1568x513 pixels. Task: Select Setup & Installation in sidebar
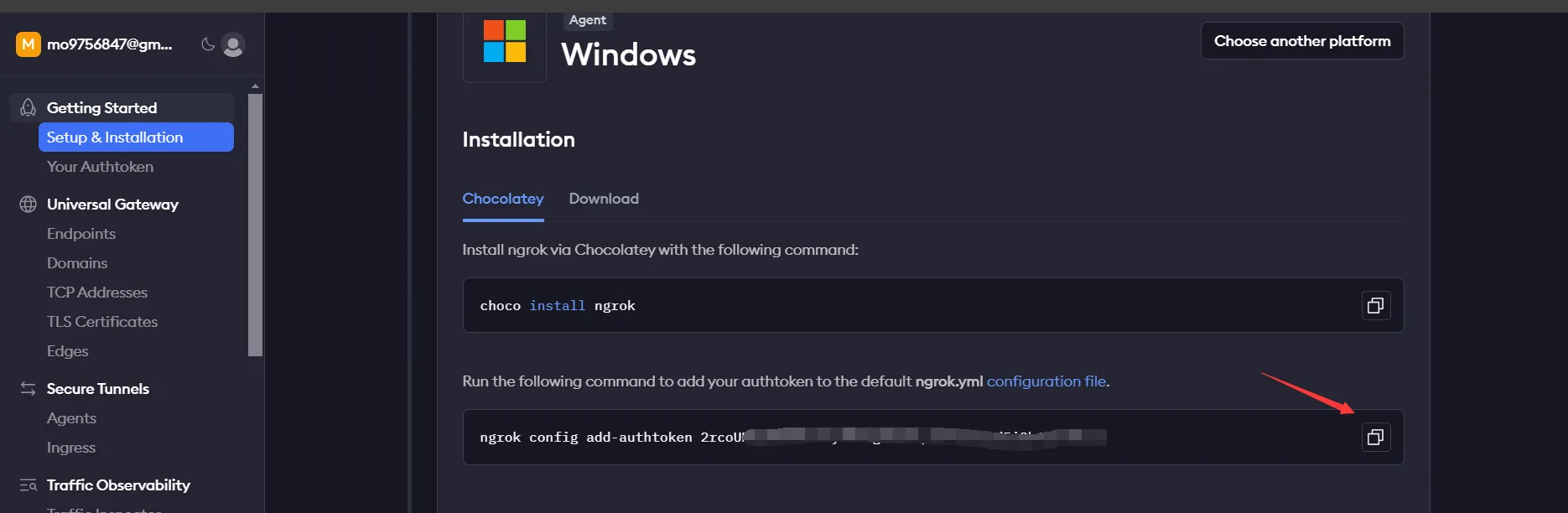coord(136,137)
